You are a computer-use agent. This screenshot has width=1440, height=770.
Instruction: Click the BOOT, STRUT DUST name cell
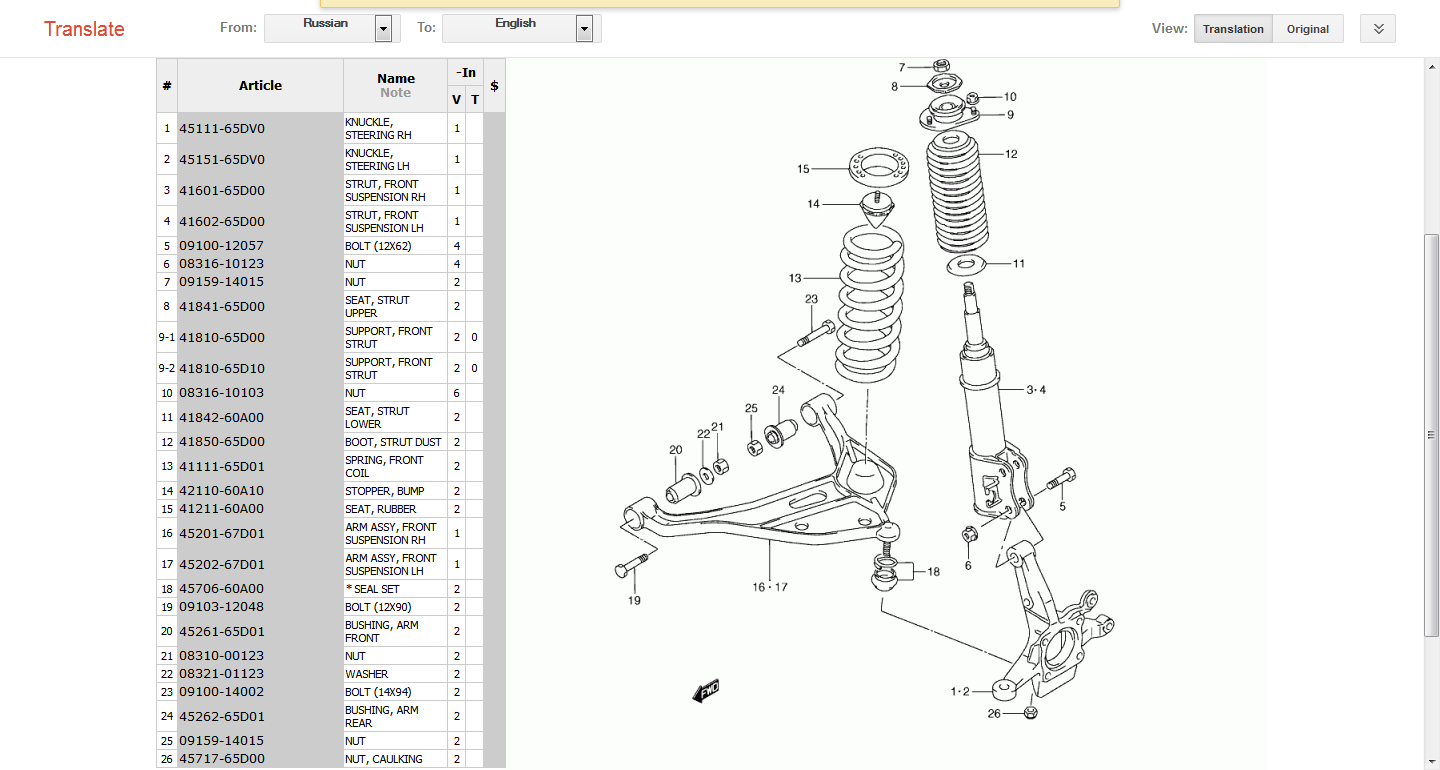pos(395,442)
